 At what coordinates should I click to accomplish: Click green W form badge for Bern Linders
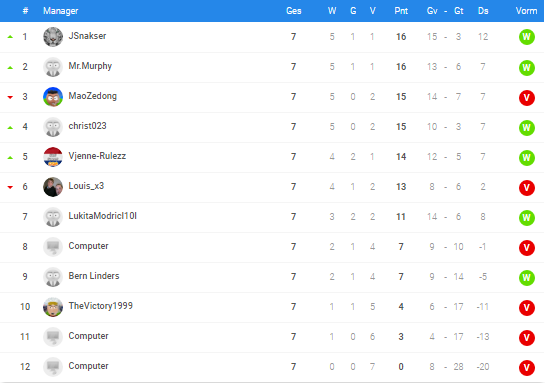tap(527, 278)
